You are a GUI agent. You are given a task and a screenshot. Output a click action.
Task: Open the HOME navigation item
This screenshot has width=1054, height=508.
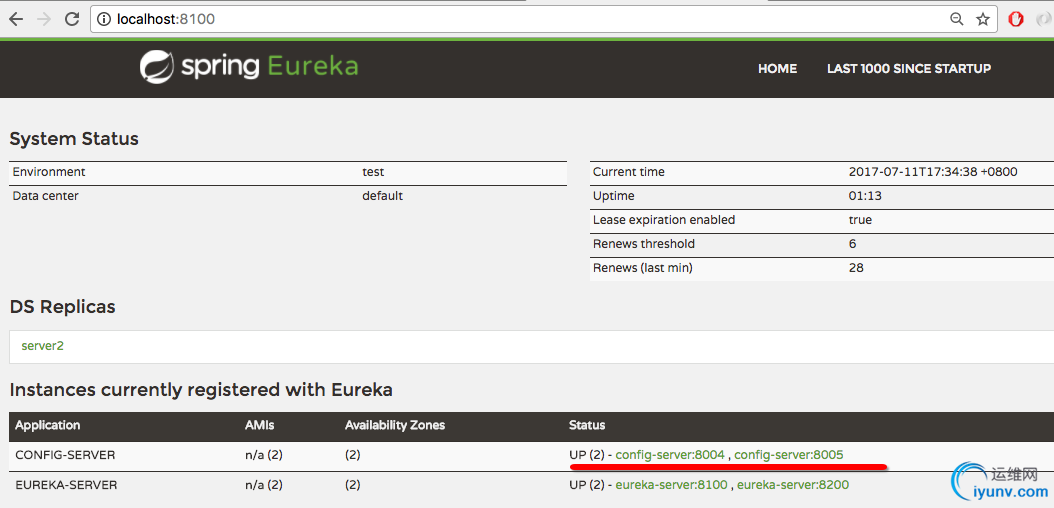pyautogui.click(x=777, y=69)
